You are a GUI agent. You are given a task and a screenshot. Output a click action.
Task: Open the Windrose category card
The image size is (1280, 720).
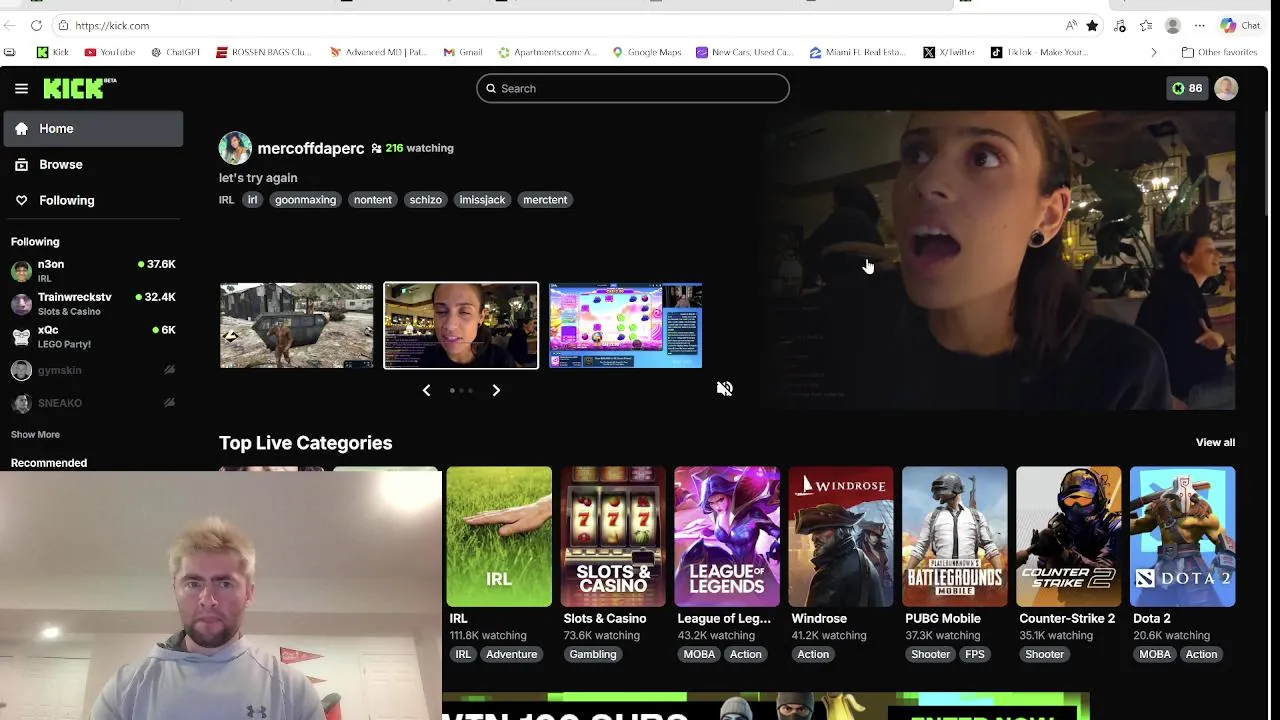tap(841, 537)
